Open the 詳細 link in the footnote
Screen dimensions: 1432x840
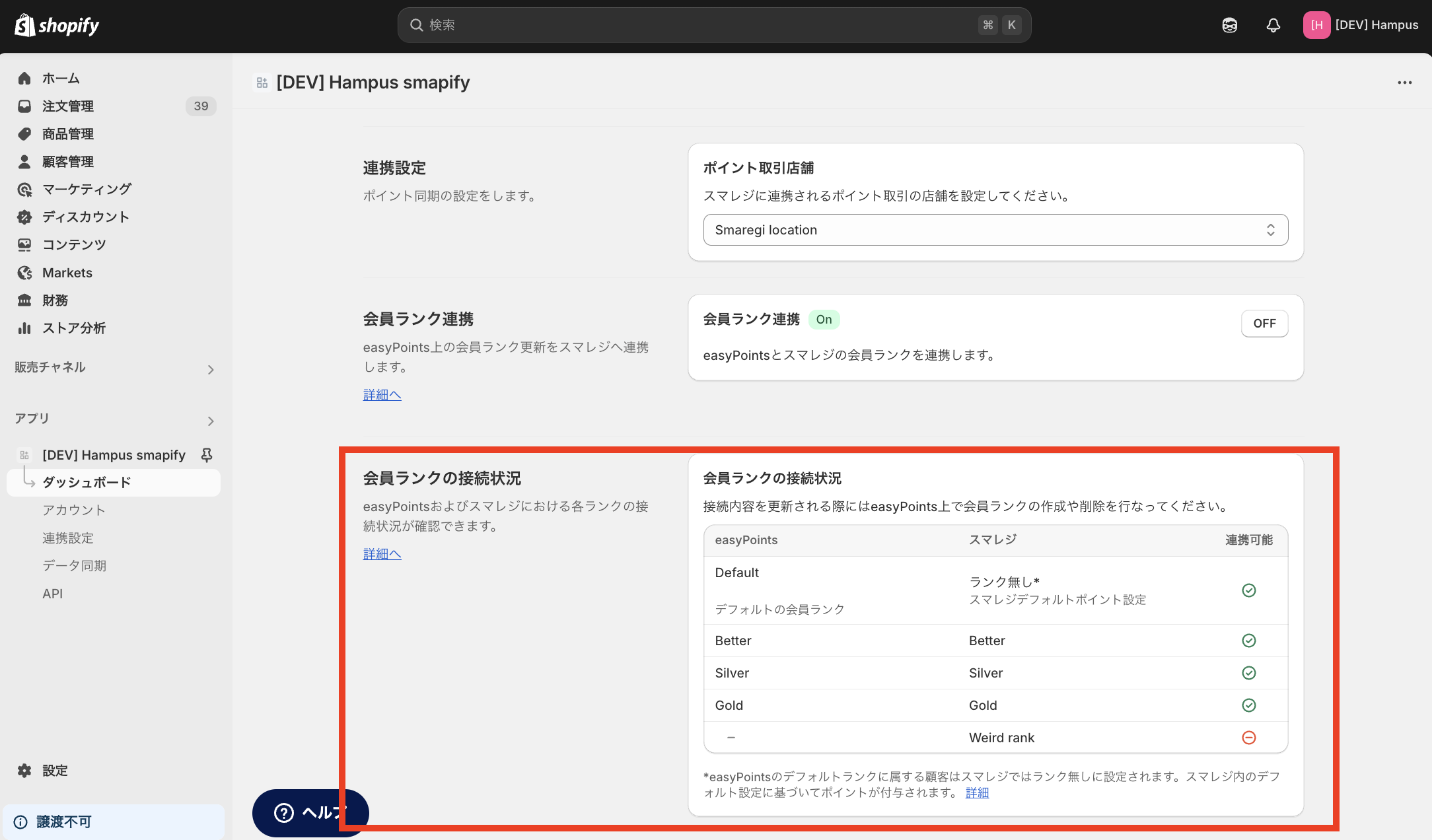pyautogui.click(x=977, y=792)
